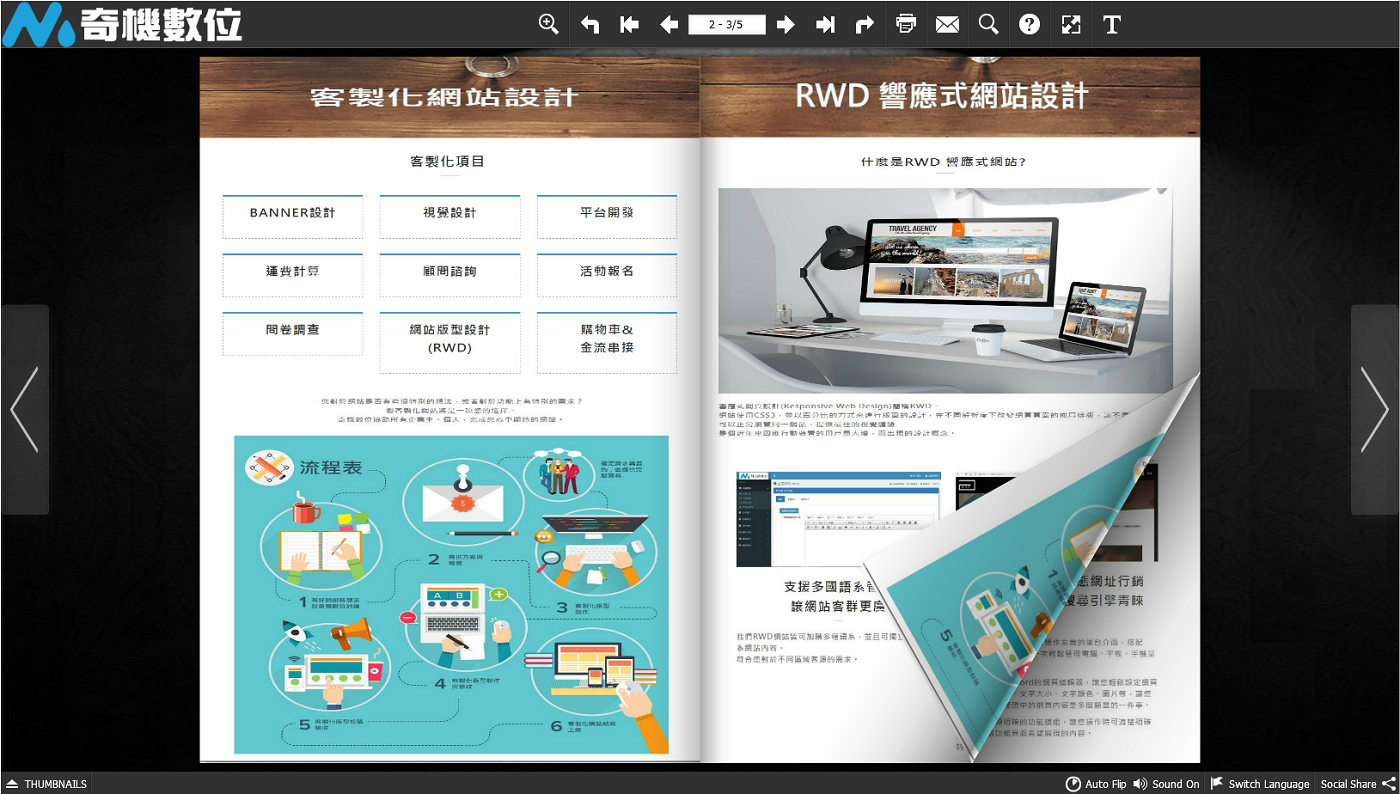1400x794 pixels.
Task: Click the 平台開發 box
Action: [x=607, y=216]
